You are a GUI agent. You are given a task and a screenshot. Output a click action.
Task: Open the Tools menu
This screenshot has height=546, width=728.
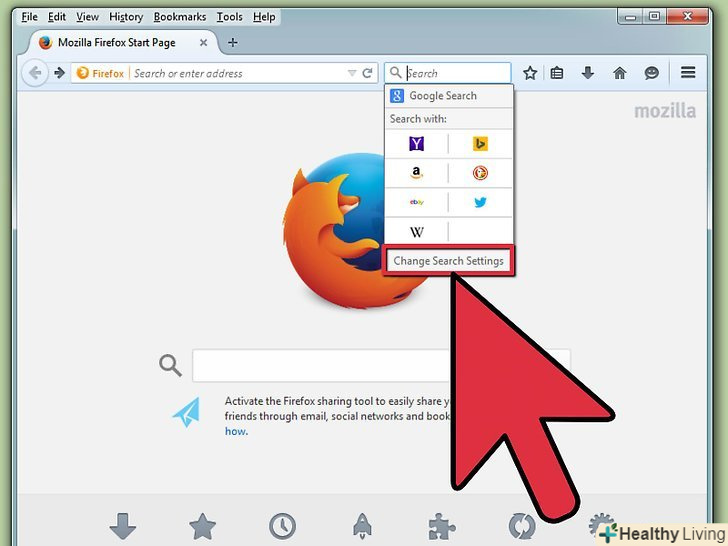pyautogui.click(x=229, y=17)
